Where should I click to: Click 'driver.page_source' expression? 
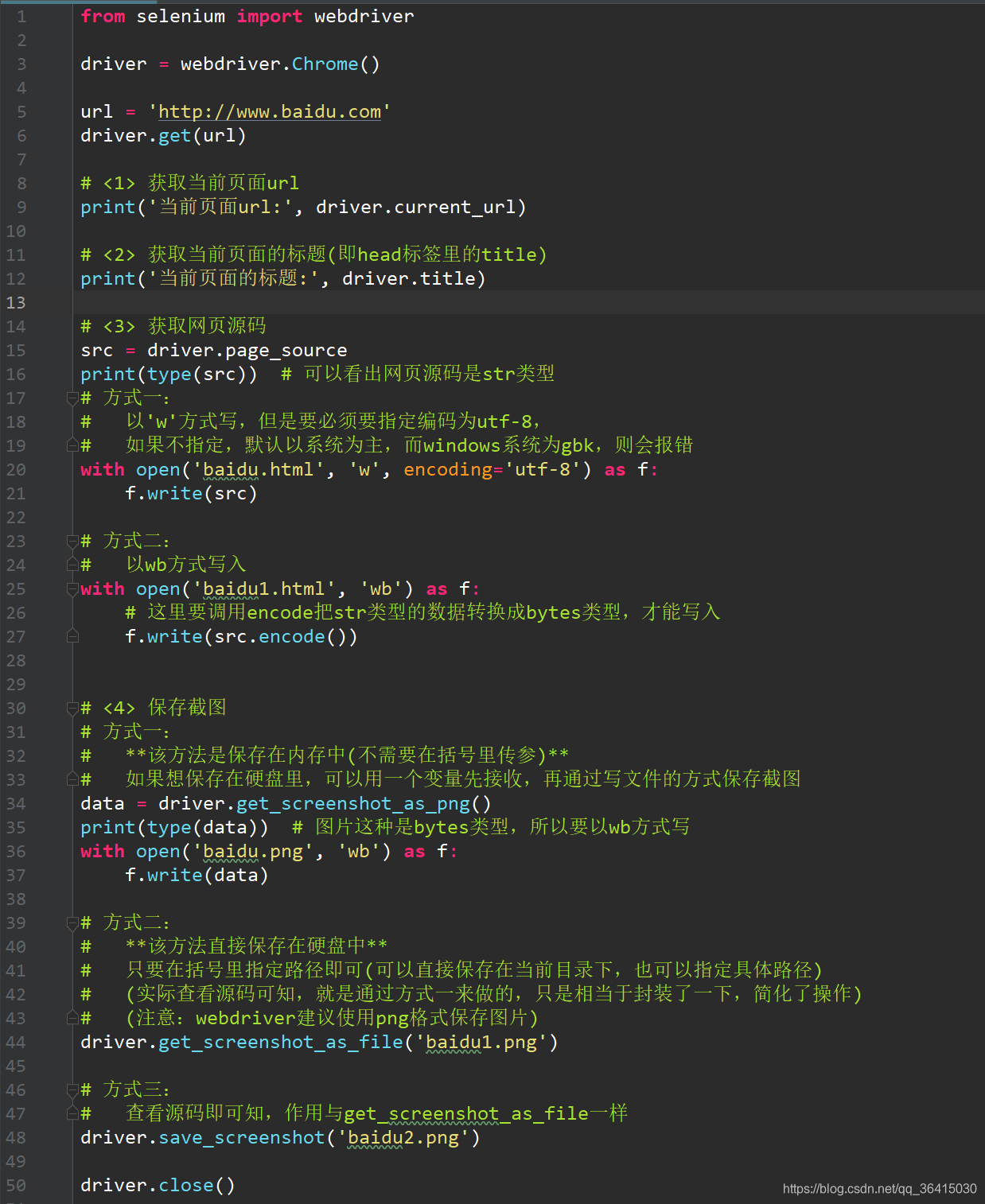(x=247, y=350)
